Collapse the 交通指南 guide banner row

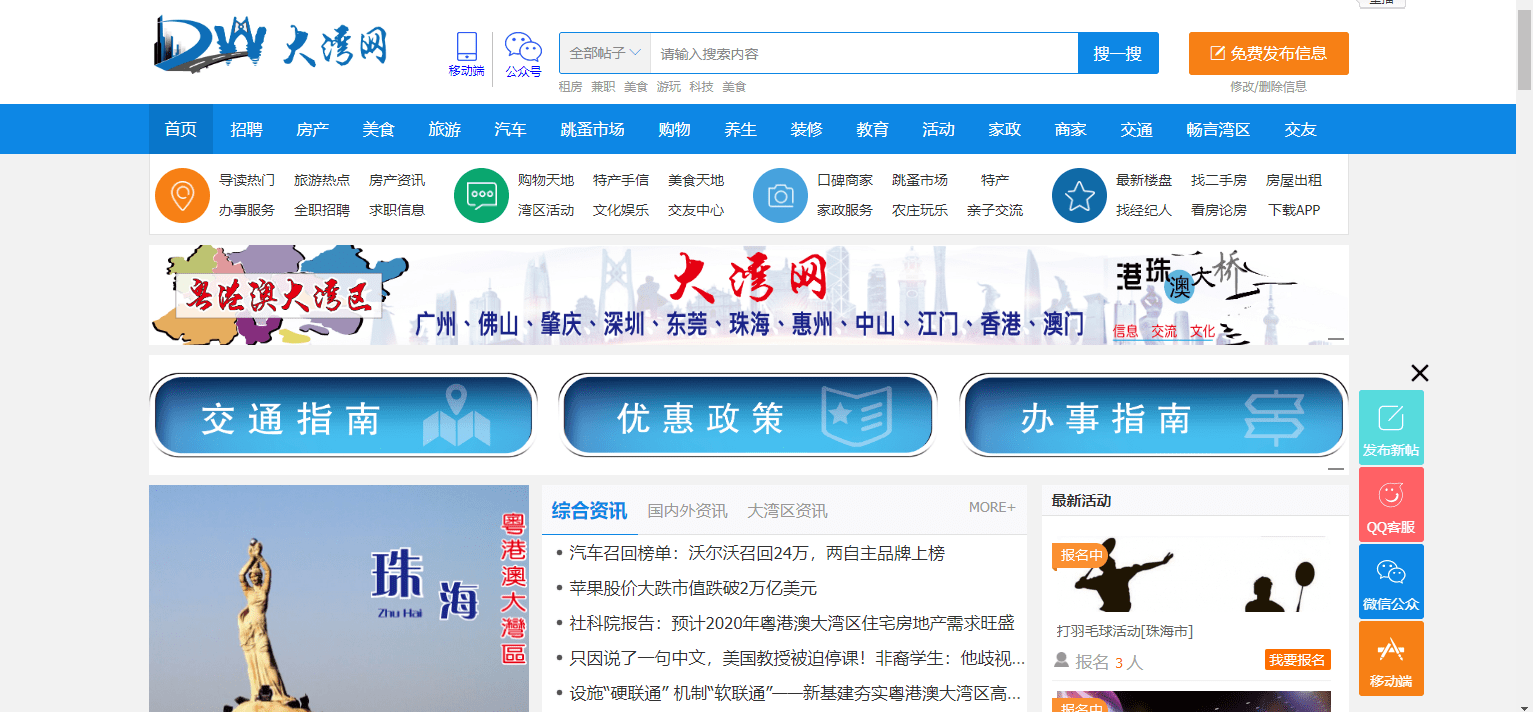[1335, 468]
